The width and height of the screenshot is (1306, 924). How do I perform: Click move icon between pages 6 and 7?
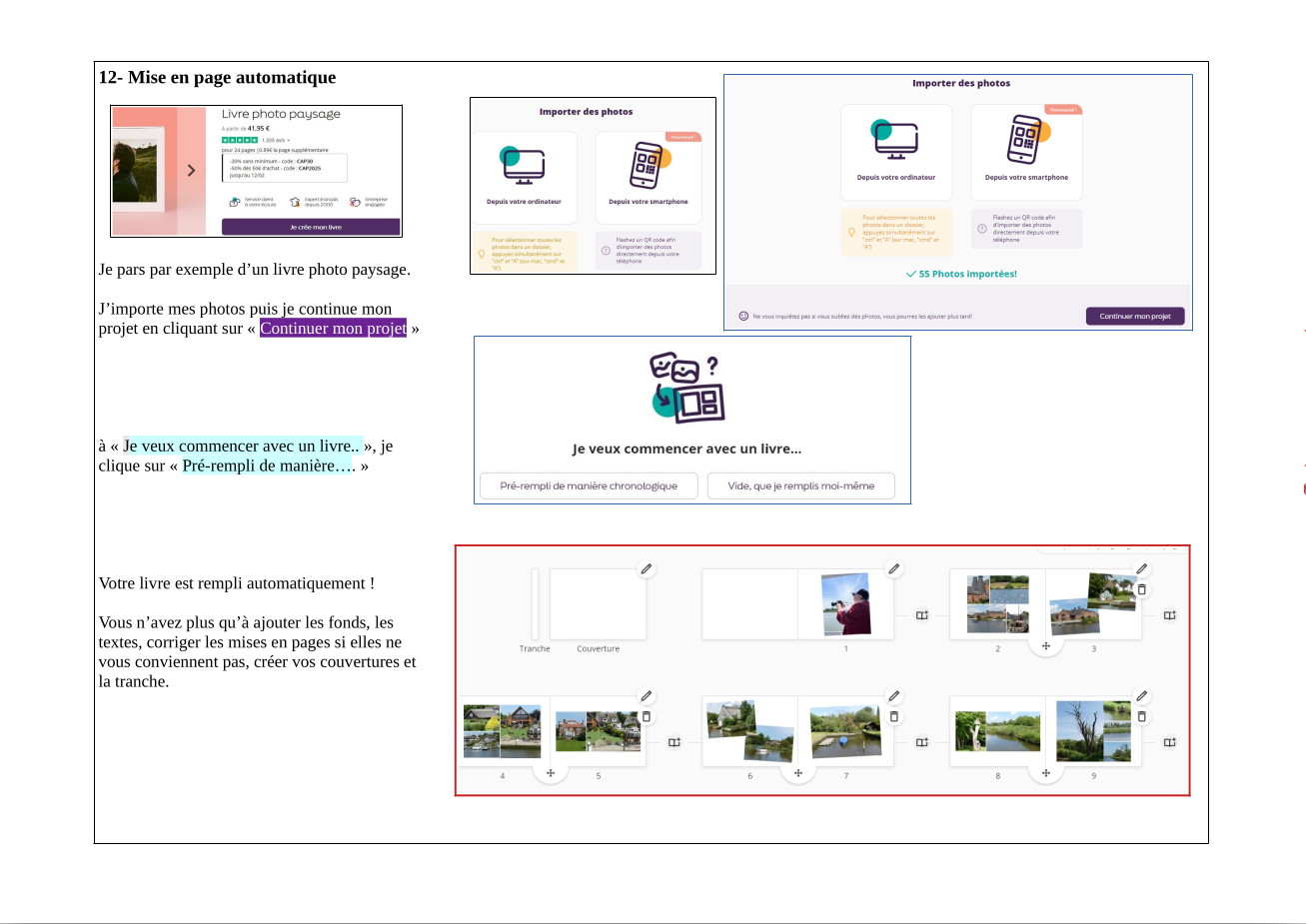[x=798, y=773]
